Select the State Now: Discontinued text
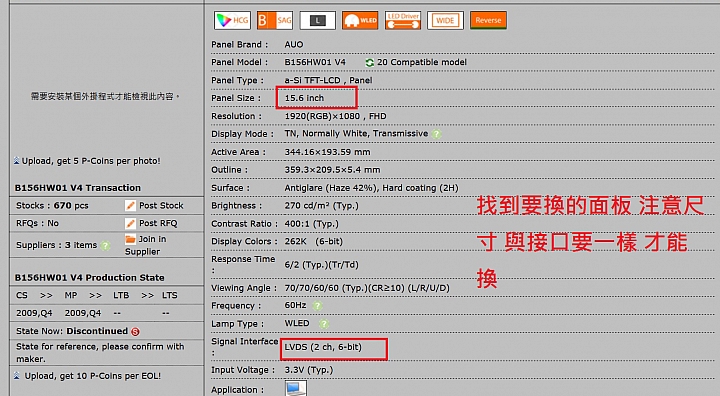720x396 pixels. coord(72,331)
